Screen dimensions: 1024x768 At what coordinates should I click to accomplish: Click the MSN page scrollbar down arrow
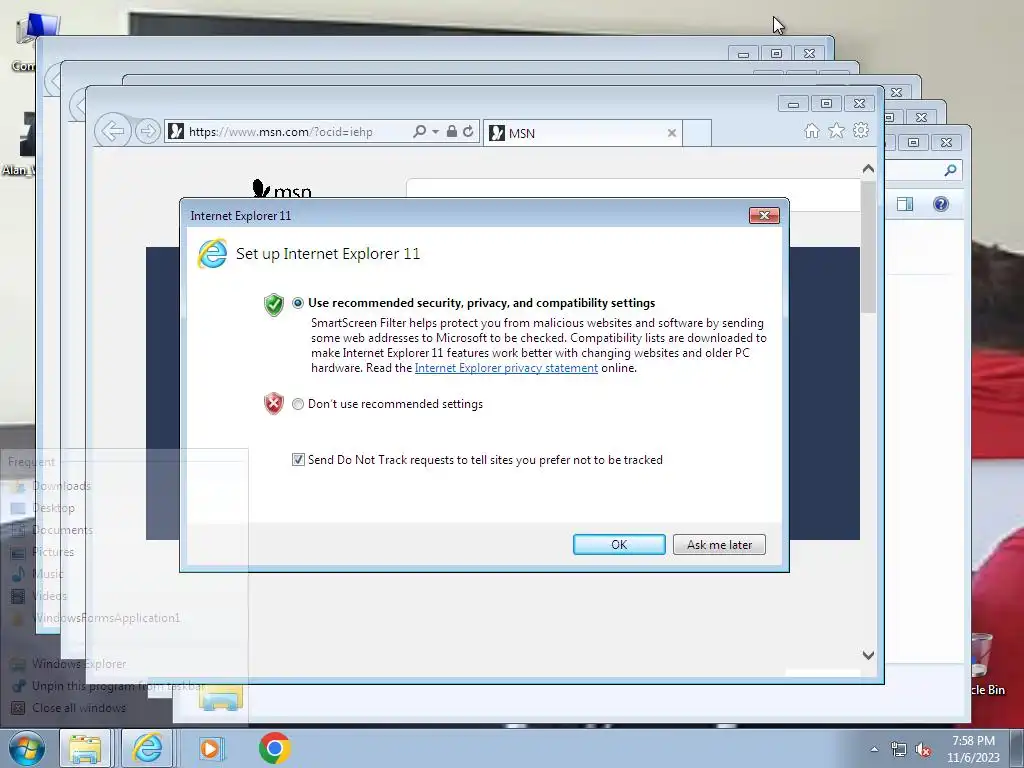(868, 655)
